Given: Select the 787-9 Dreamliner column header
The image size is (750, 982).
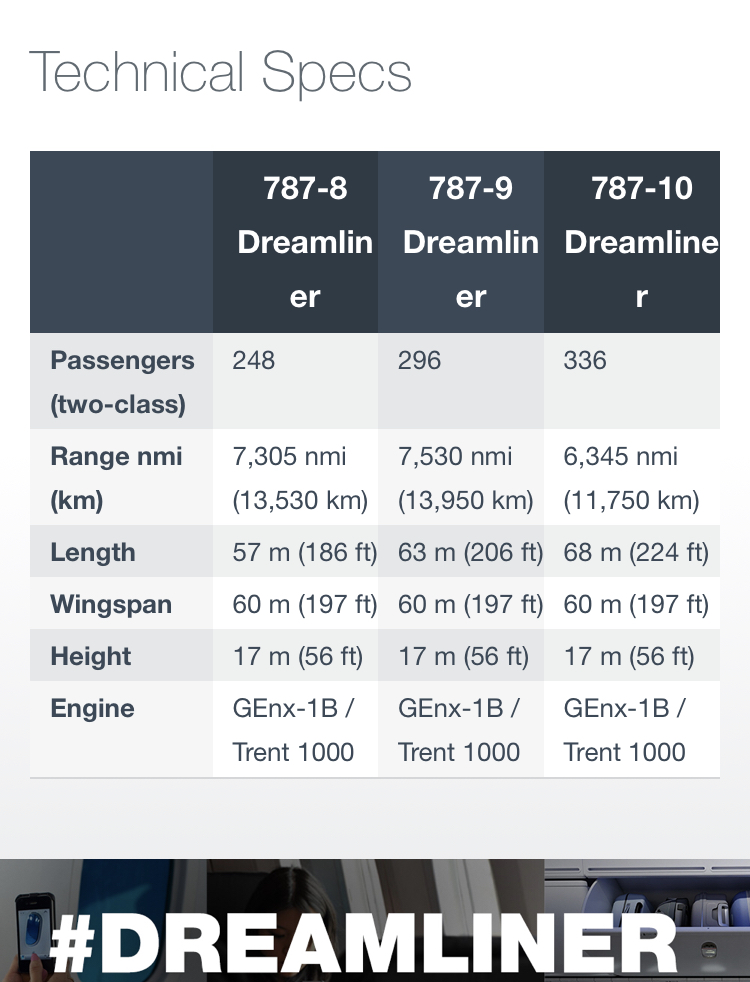Looking at the screenshot, I should (470, 242).
